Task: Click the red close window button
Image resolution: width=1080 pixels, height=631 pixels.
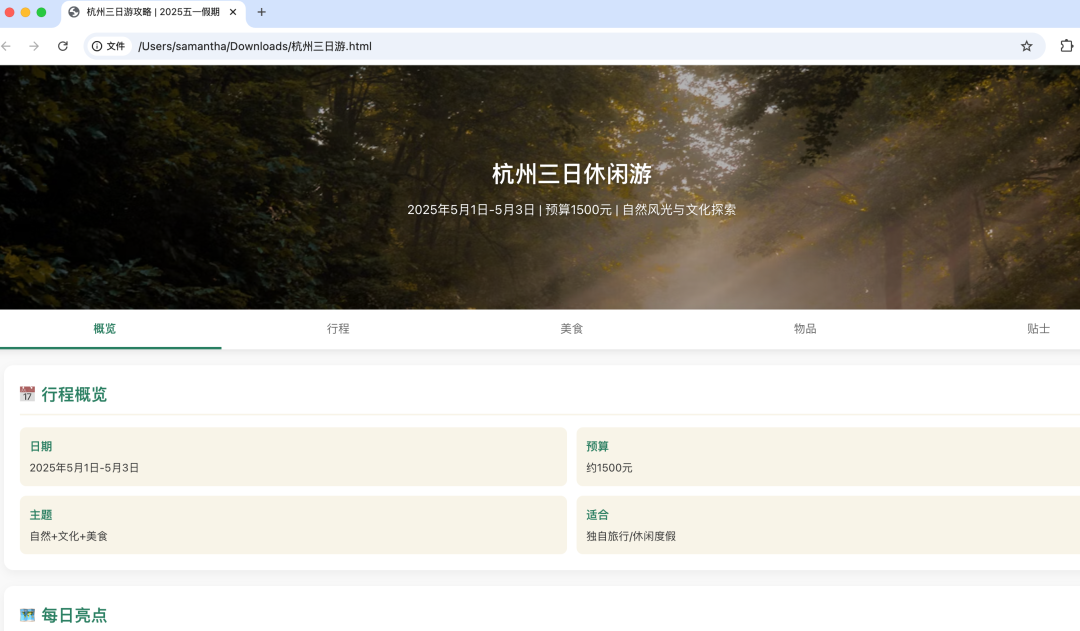Action: (10, 12)
